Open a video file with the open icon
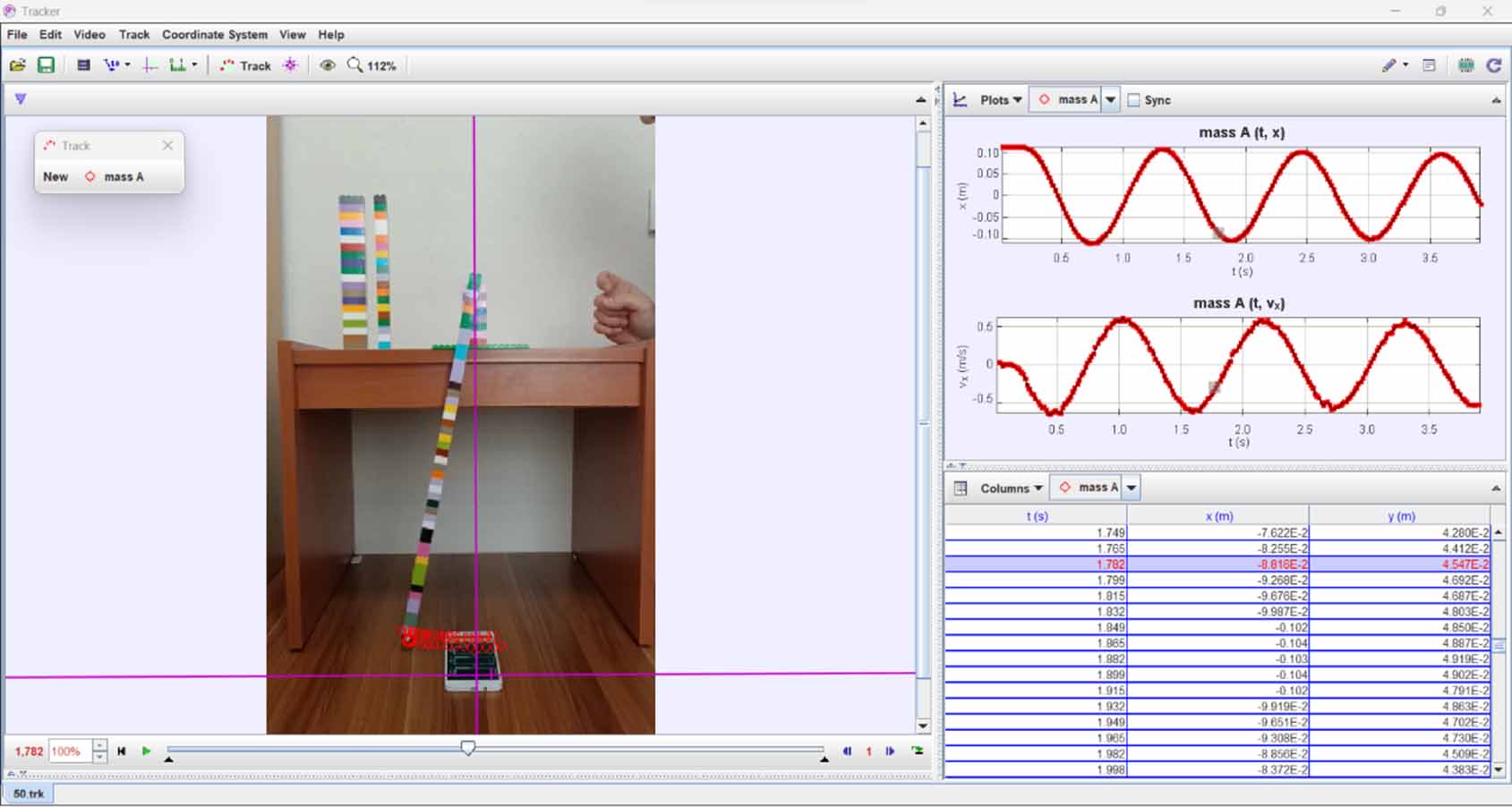1512x807 pixels. tap(18, 64)
